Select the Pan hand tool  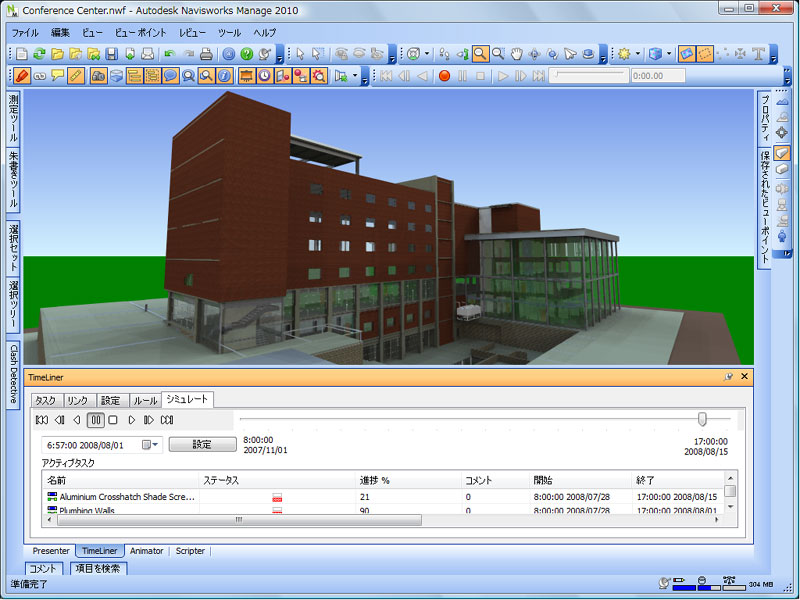517,53
